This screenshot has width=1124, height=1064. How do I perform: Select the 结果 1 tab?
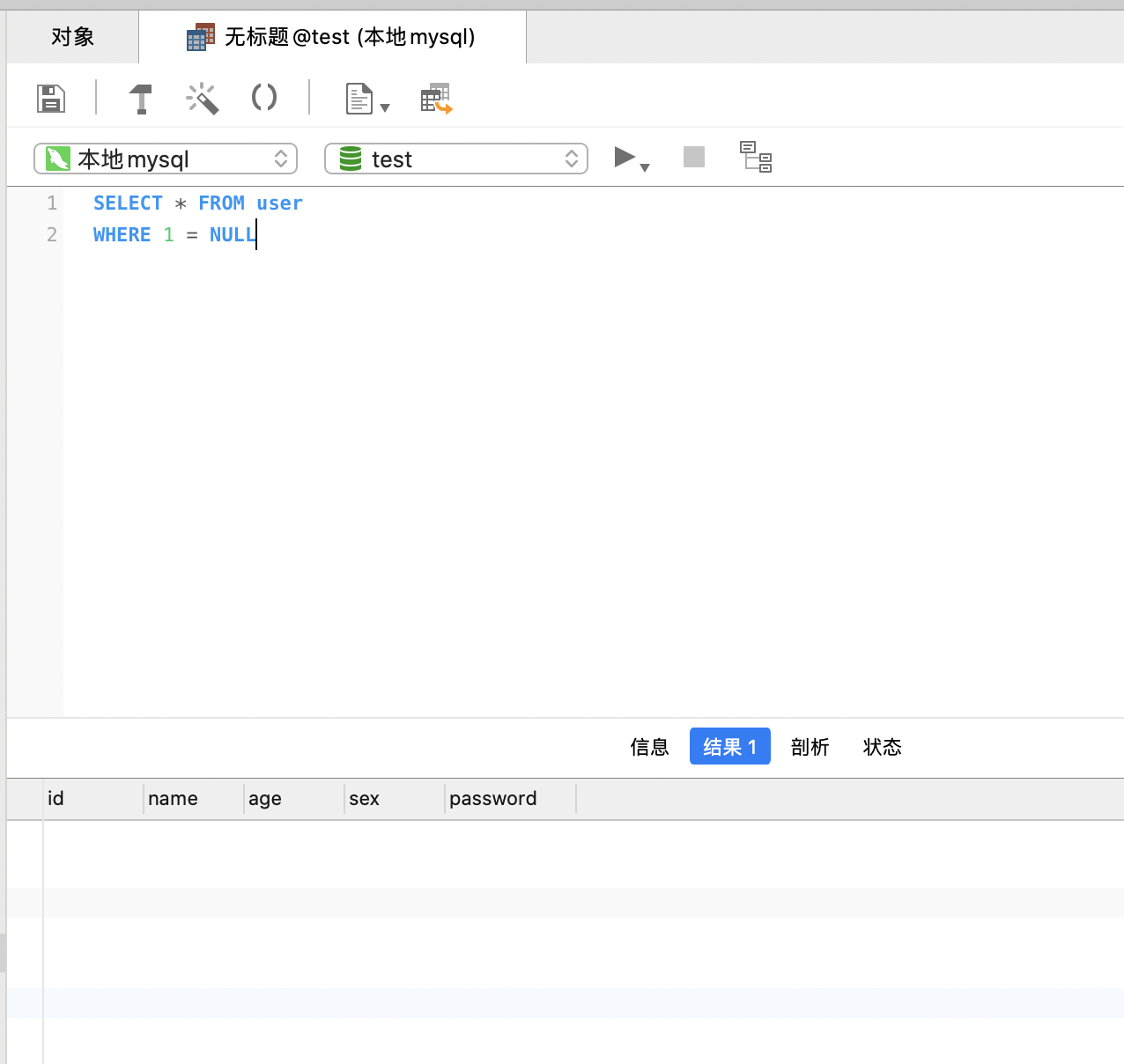coord(730,747)
